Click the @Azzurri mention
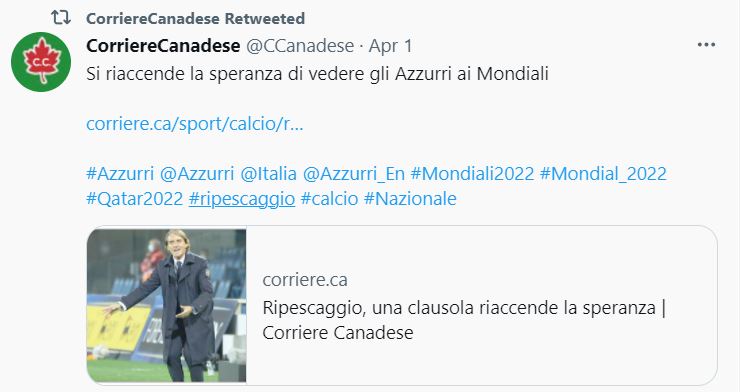 [197, 174]
